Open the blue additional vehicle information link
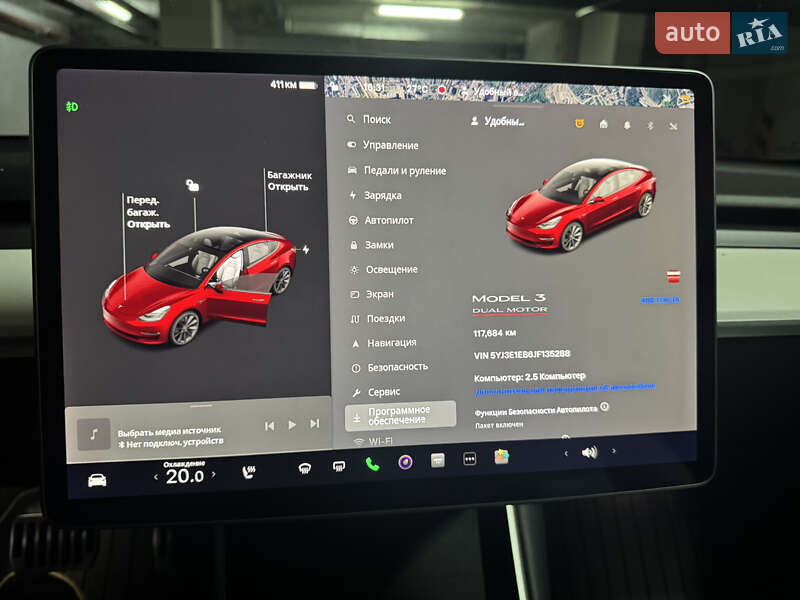Image resolution: width=800 pixels, height=600 pixels. click(565, 389)
